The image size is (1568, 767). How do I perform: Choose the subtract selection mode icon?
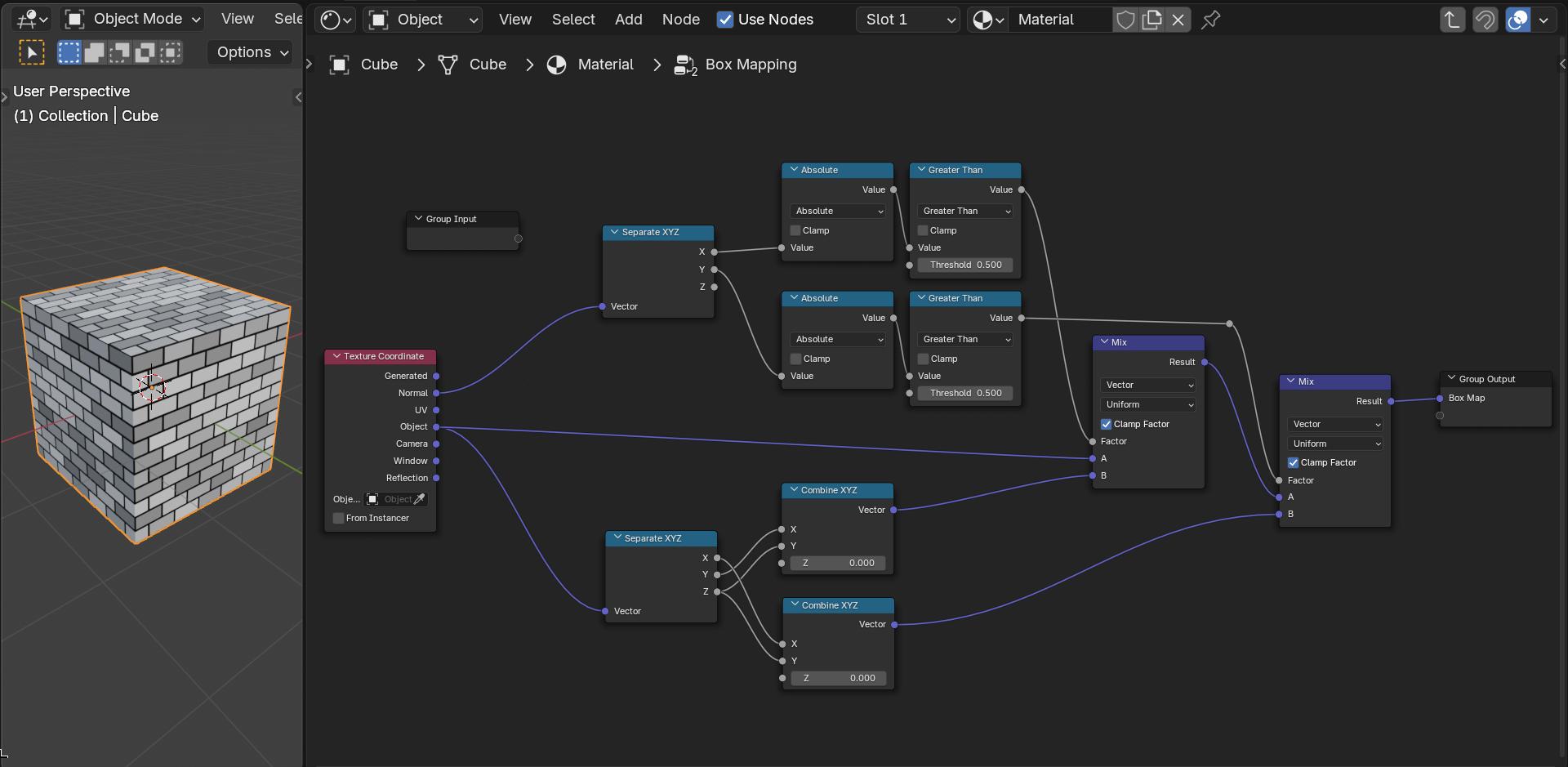[x=120, y=53]
